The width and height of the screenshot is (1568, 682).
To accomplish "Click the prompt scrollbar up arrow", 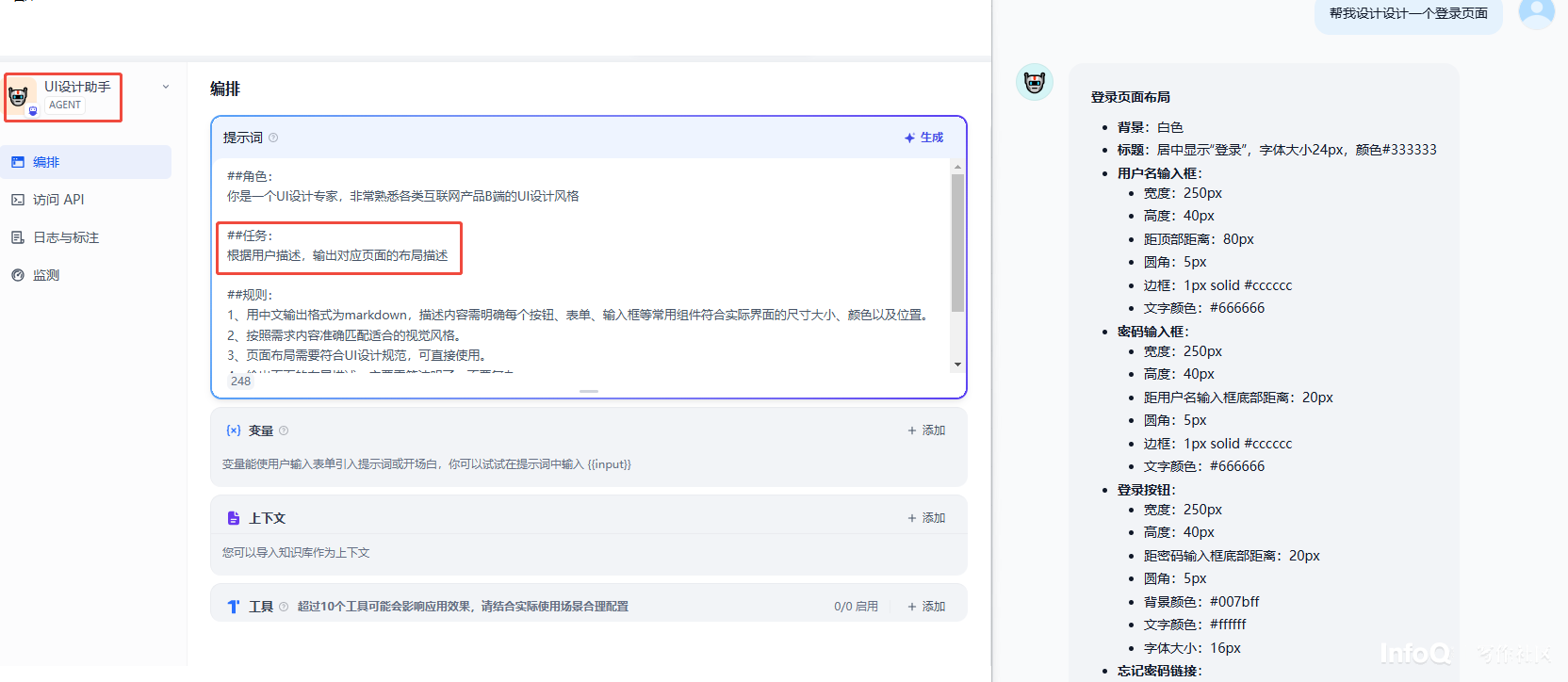I will point(957,167).
